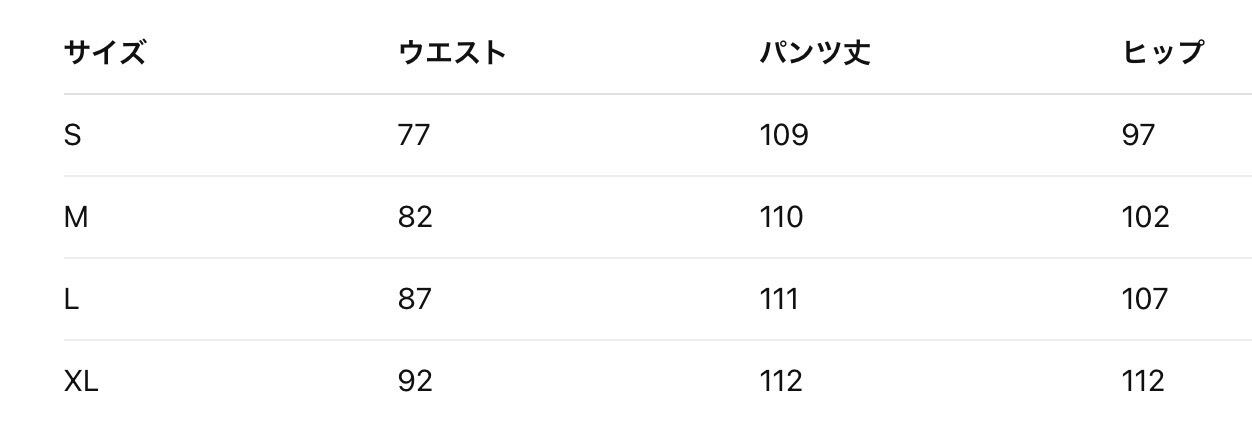Viewport: 1252px width, 443px height.
Task: Click the ウエスト column header
Action: [452, 53]
